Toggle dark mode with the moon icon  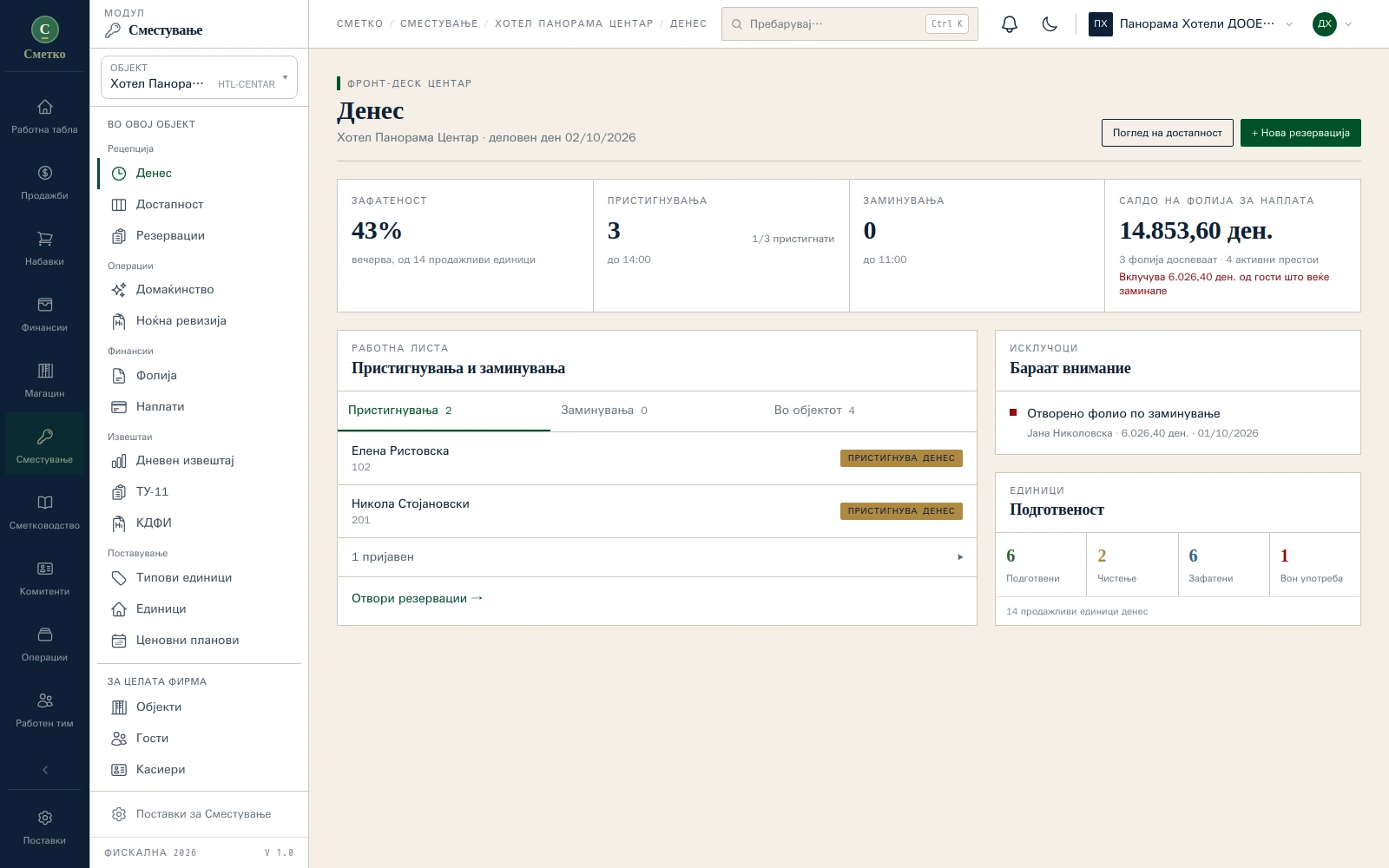tap(1050, 24)
